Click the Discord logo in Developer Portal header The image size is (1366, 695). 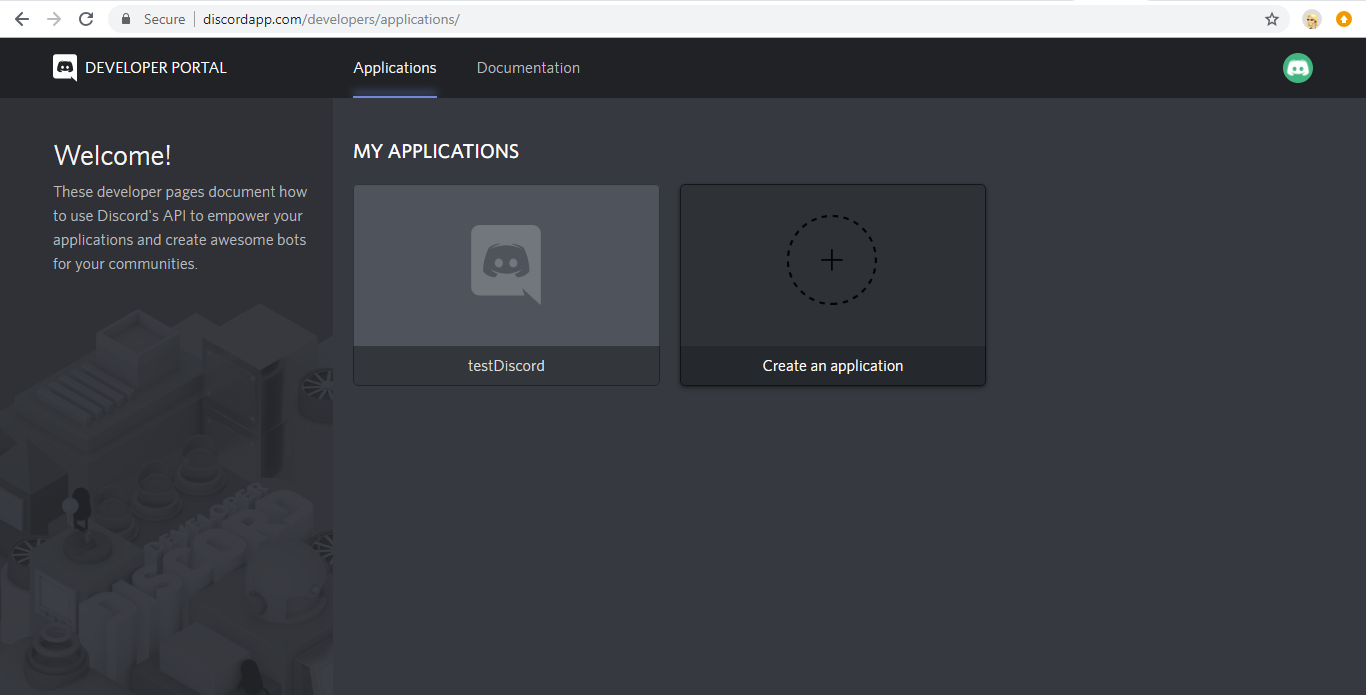[65, 68]
